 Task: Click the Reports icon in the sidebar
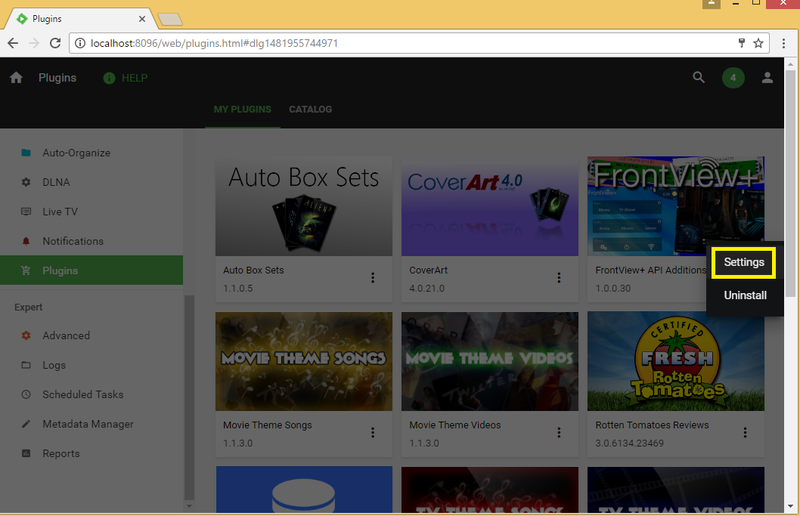(x=26, y=453)
